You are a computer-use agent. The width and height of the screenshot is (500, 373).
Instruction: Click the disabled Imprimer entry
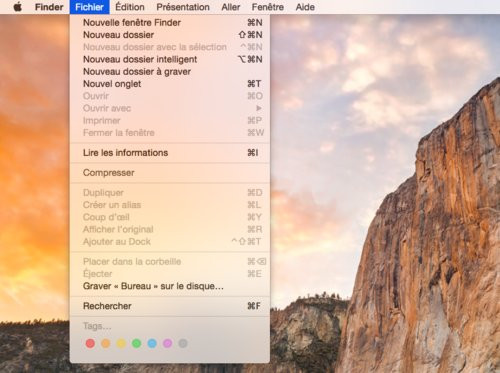(x=170, y=120)
